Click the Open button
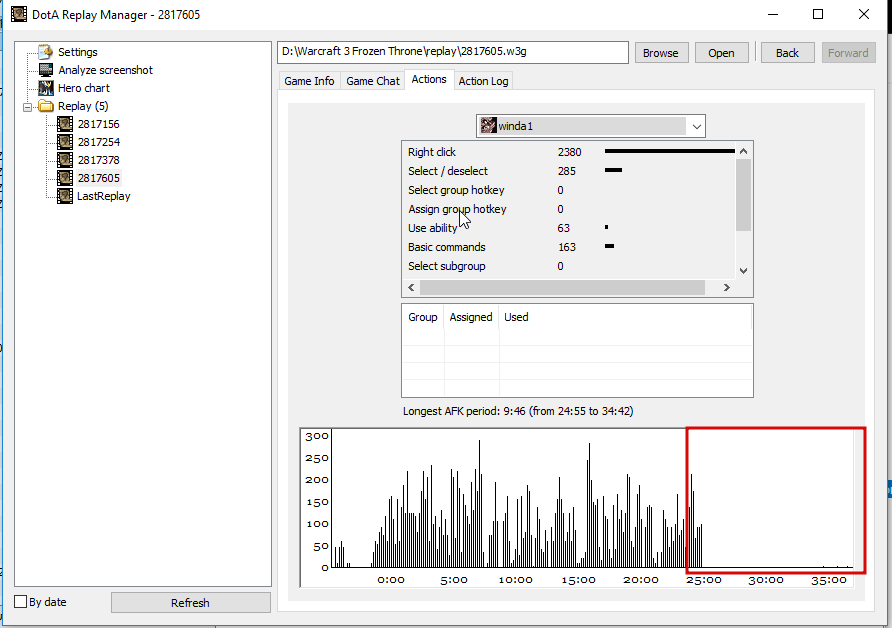Viewport: 892px width, 628px height. coord(721,53)
